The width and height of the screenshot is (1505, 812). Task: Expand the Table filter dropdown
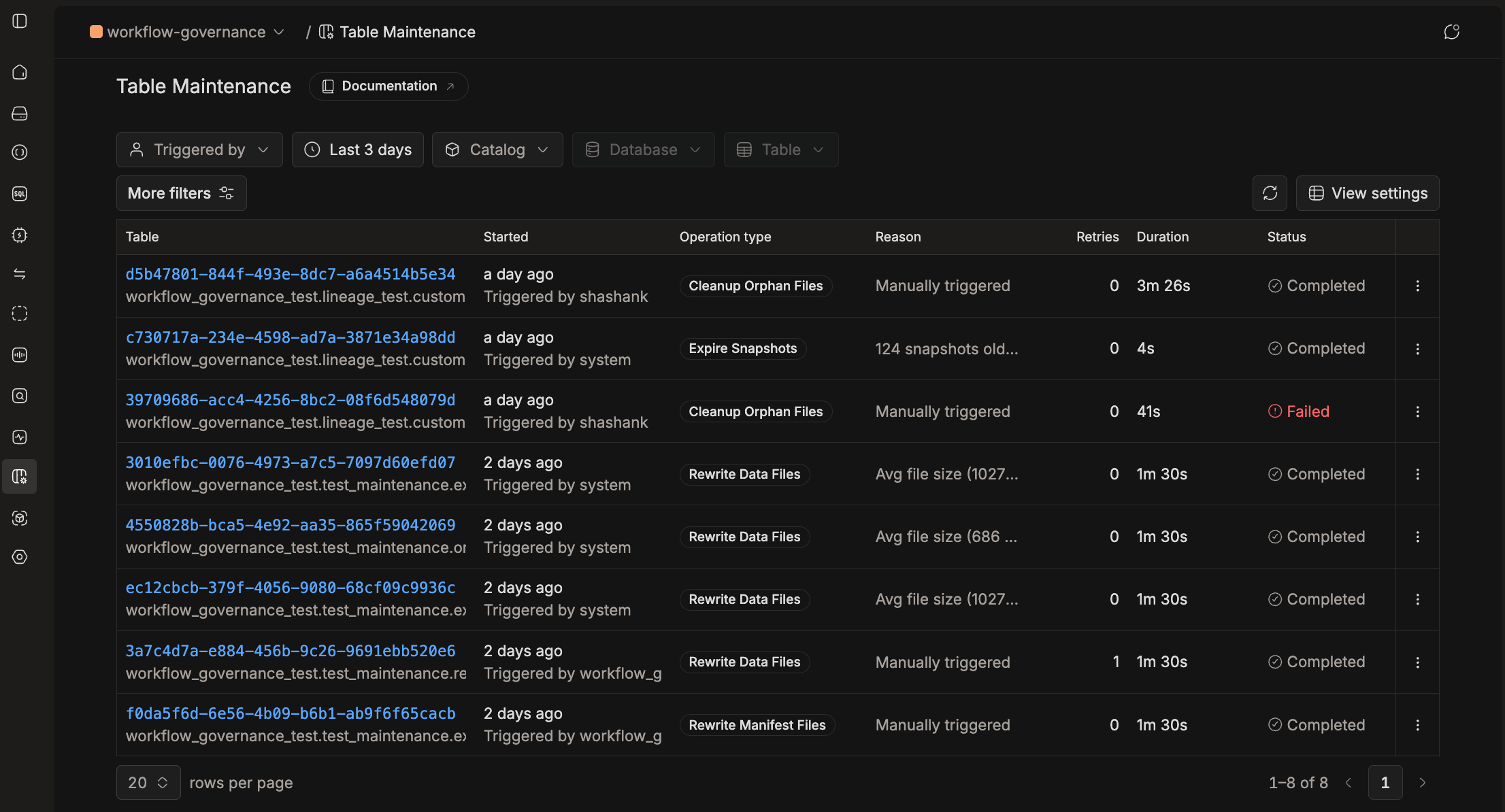coord(781,150)
